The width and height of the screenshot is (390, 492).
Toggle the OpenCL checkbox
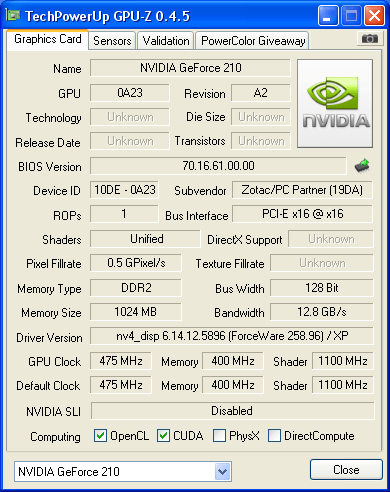[100, 436]
